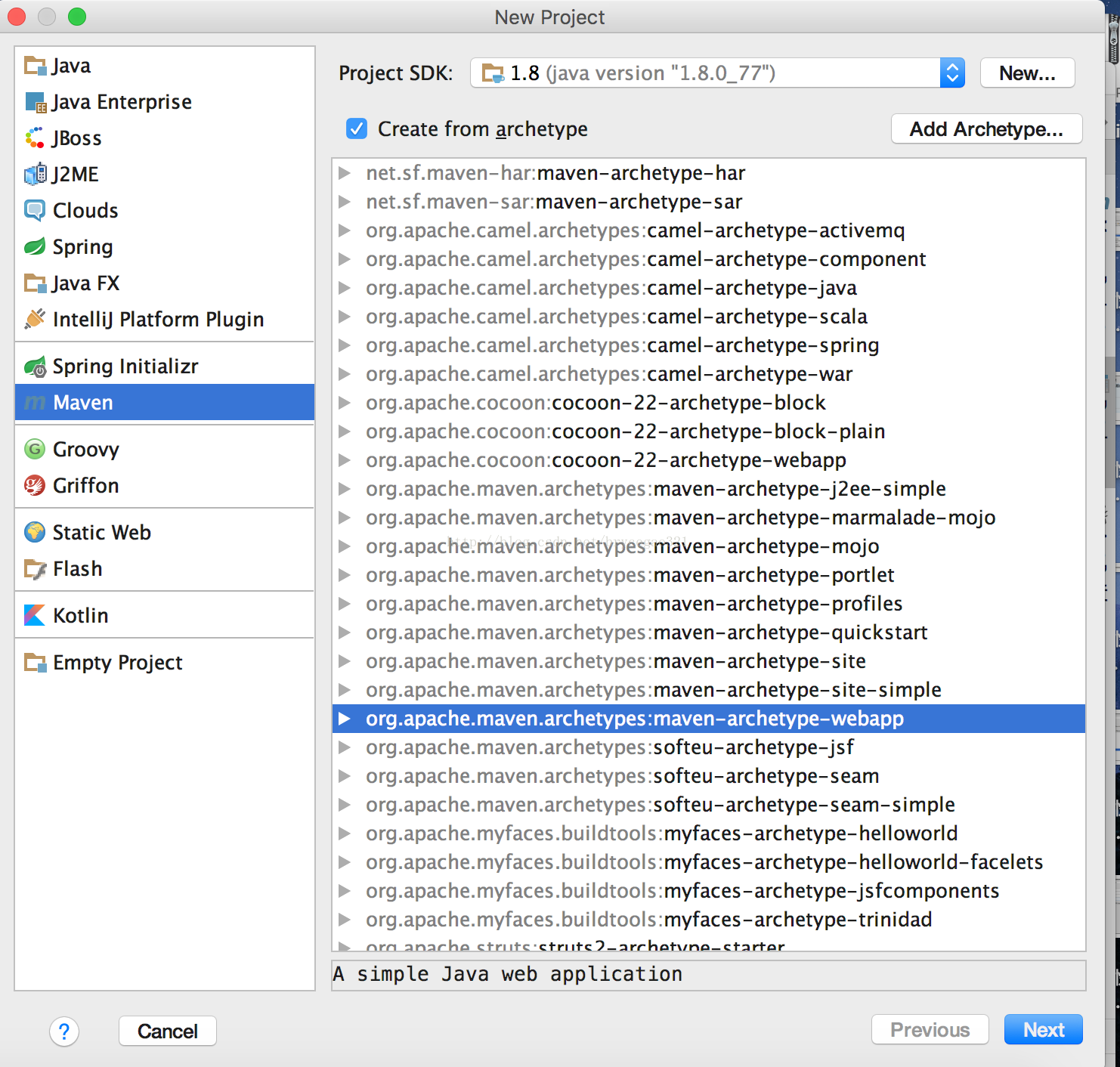Select softeu-archetype-seam-simple row

[709, 805]
